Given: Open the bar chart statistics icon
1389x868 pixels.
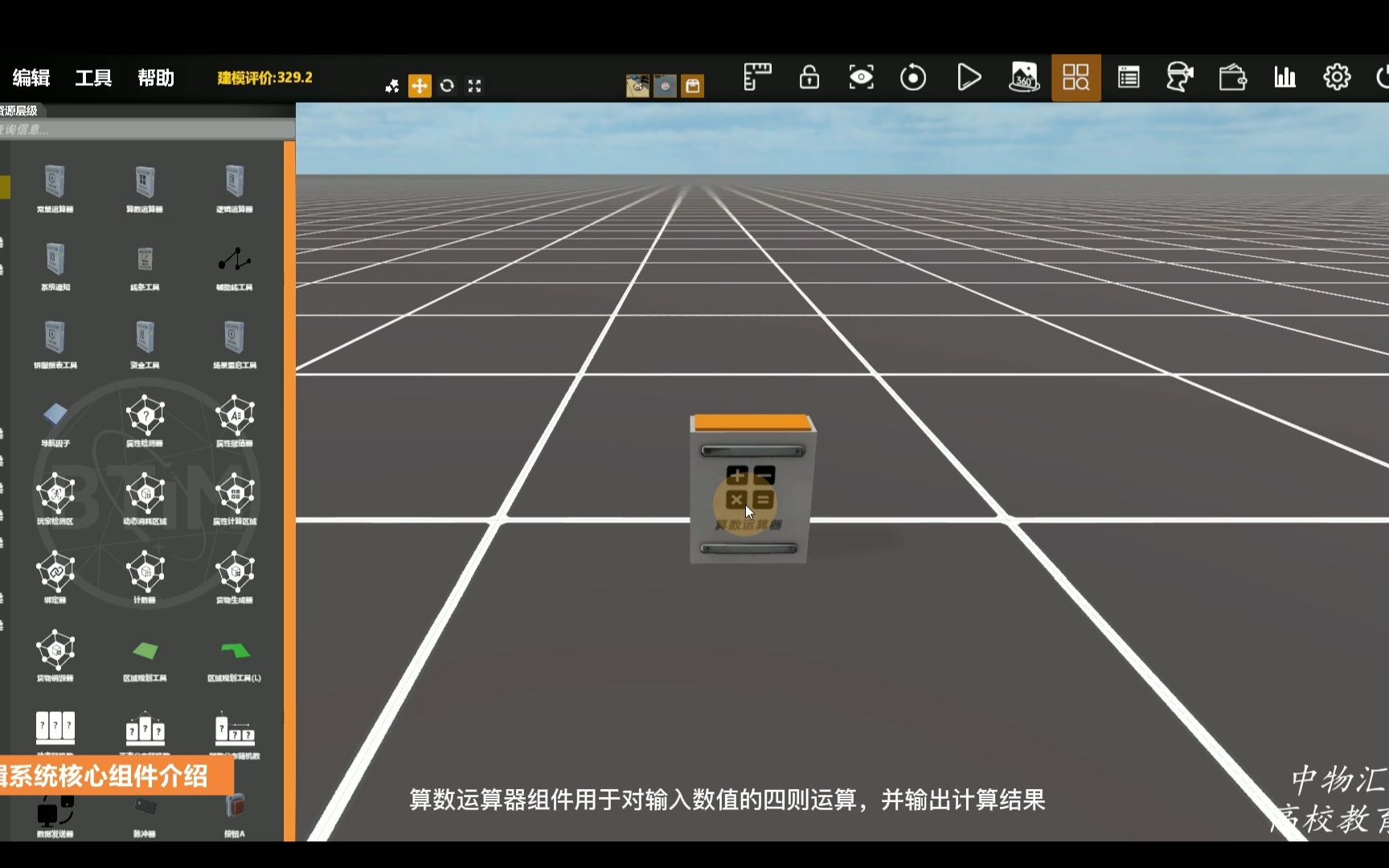Looking at the screenshot, I should pyautogui.click(x=1285, y=78).
